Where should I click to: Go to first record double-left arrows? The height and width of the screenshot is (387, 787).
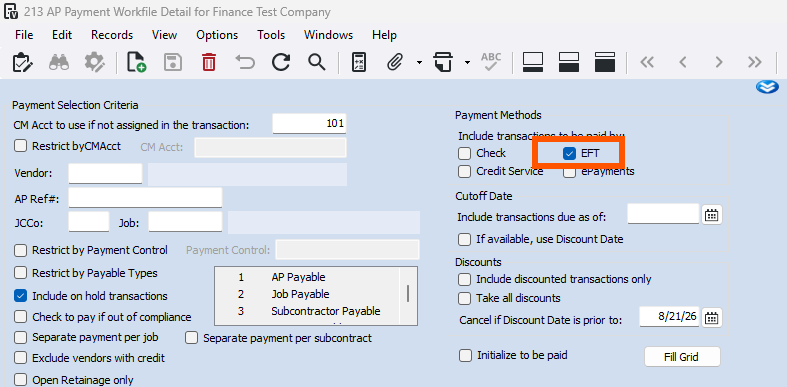tap(647, 62)
